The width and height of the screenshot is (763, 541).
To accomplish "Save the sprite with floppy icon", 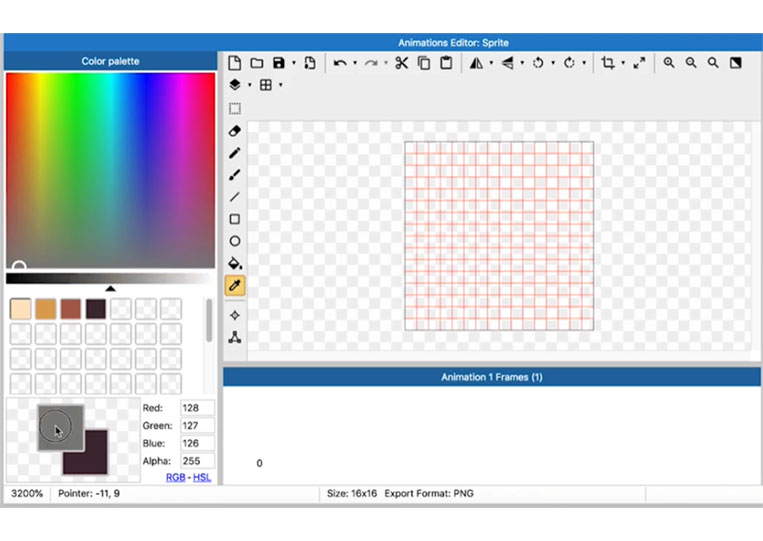I will pyautogui.click(x=279, y=63).
